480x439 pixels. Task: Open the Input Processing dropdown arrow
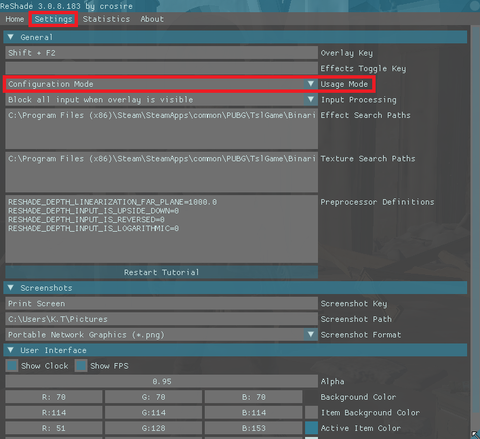311,99
